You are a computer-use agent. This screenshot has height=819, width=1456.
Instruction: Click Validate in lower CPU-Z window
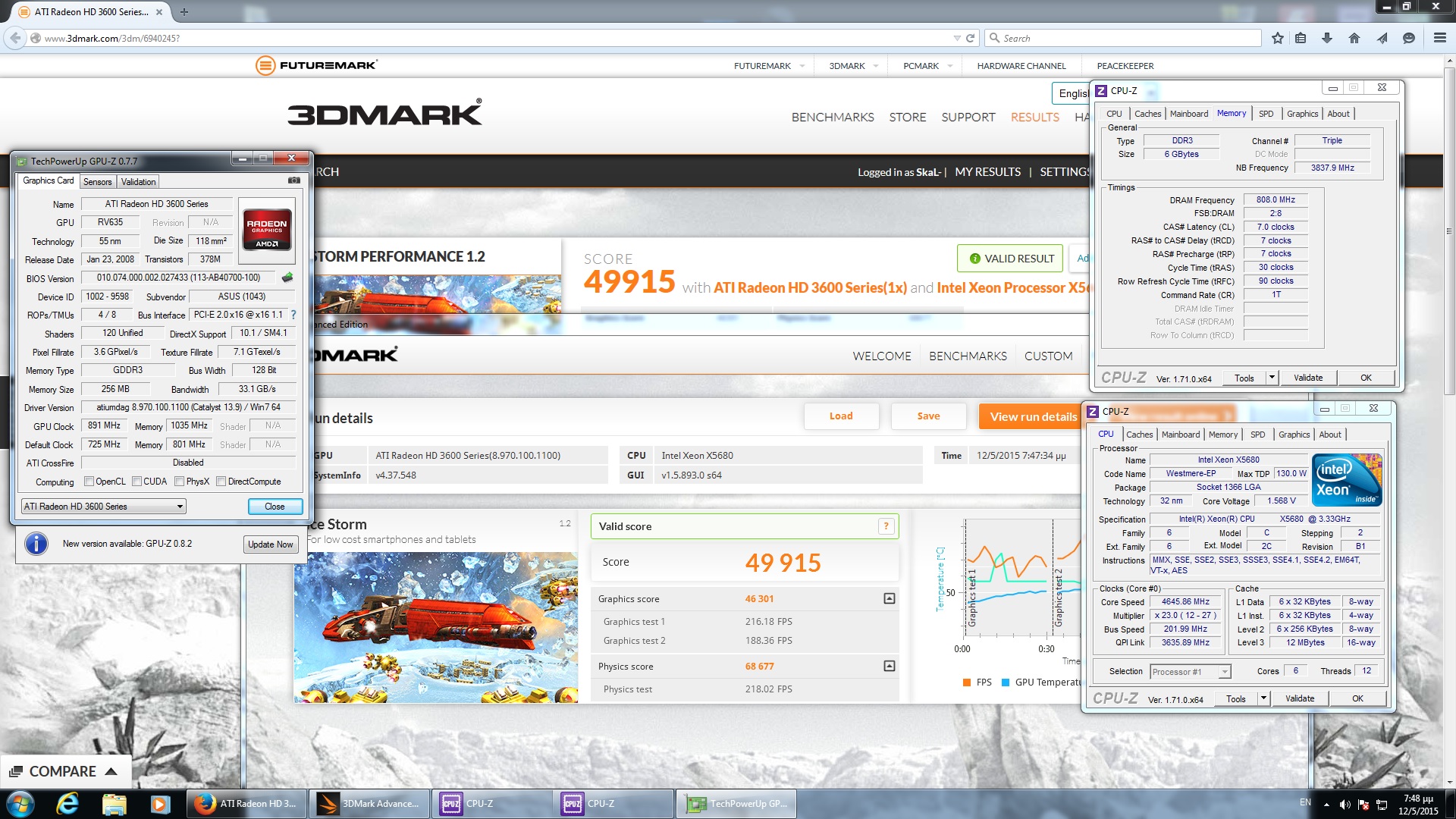1300,698
